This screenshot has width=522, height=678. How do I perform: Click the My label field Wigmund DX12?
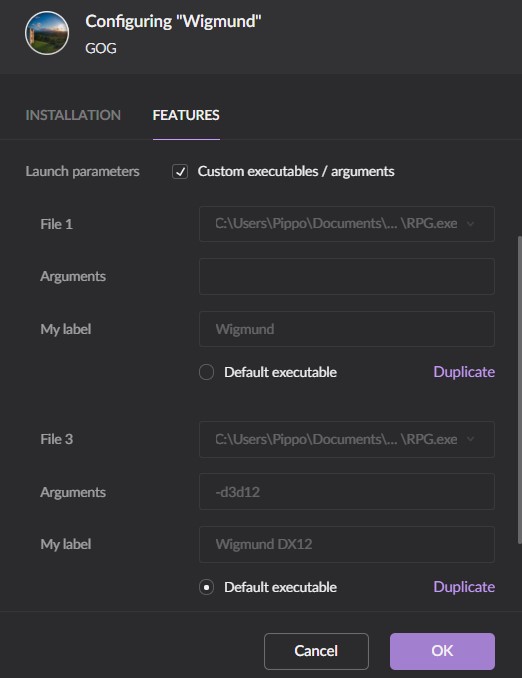coord(346,544)
